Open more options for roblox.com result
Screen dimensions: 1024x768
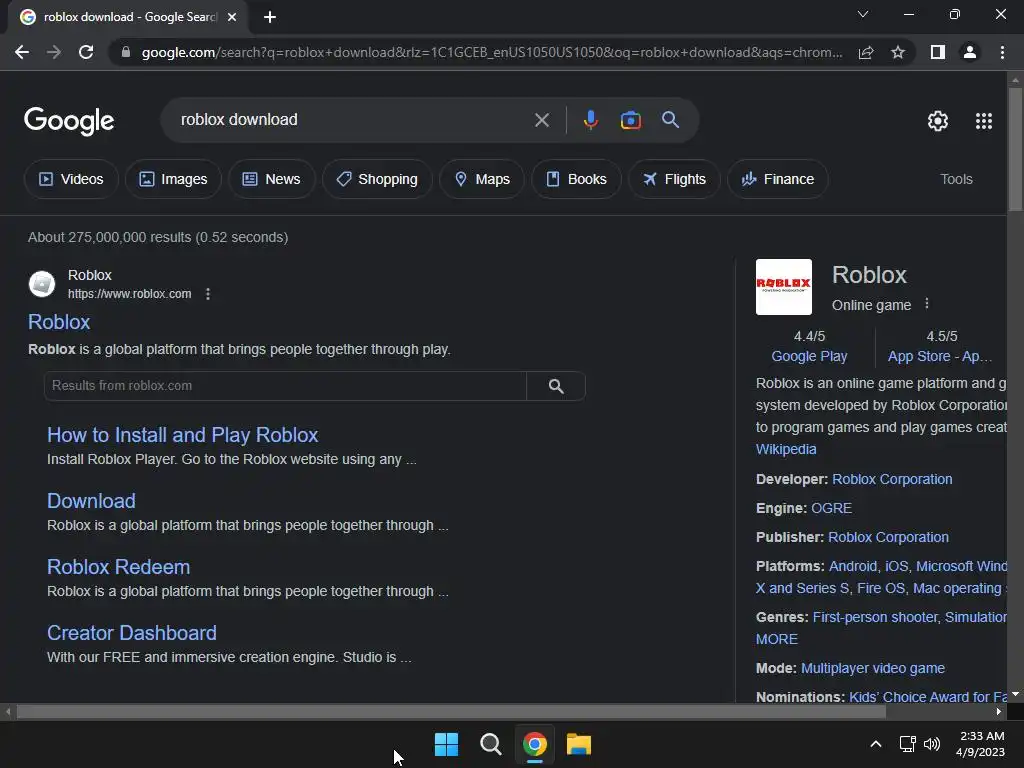pyautogui.click(x=208, y=294)
